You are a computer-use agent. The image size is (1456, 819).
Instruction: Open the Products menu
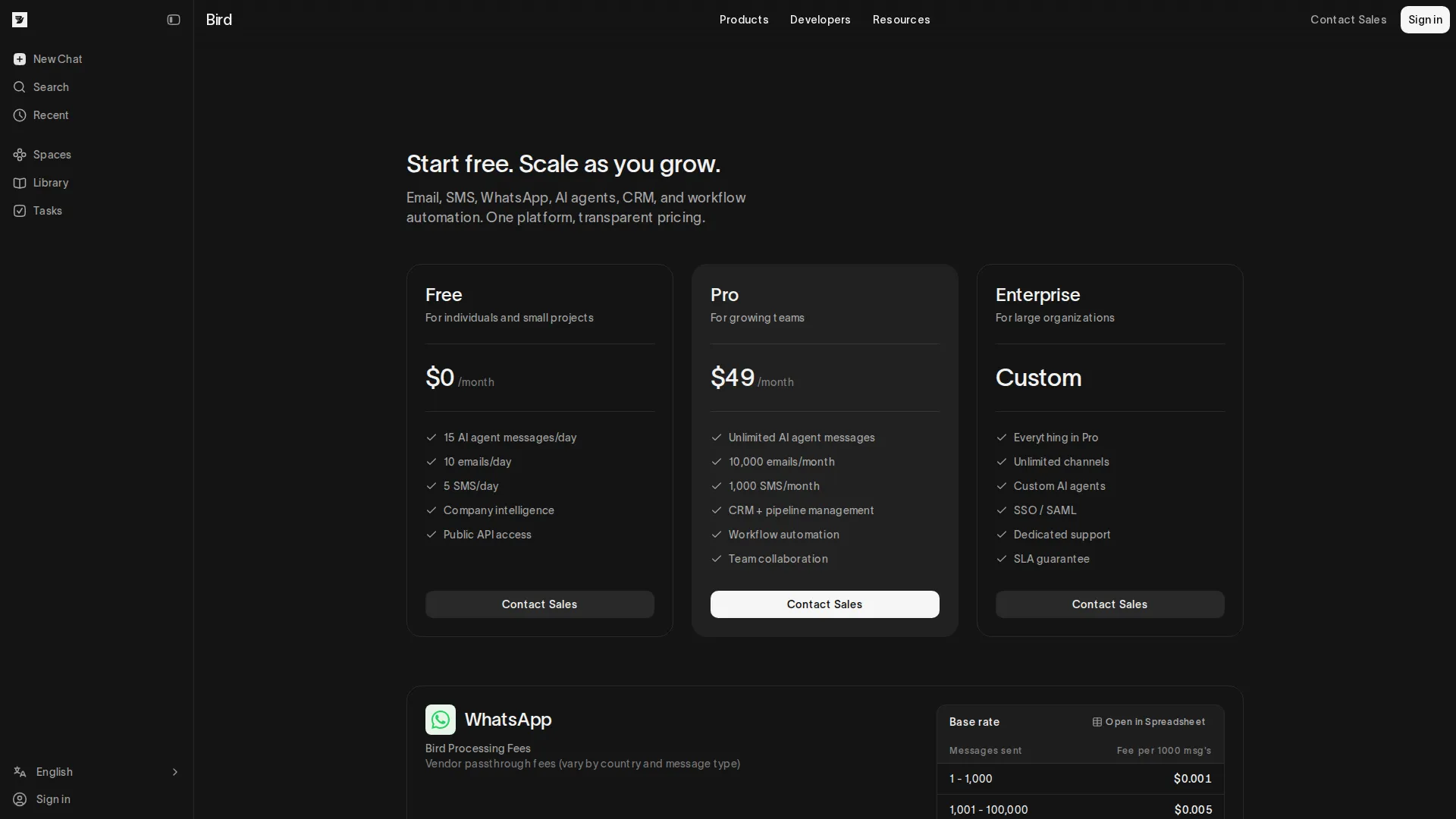[x=743, y=20]
